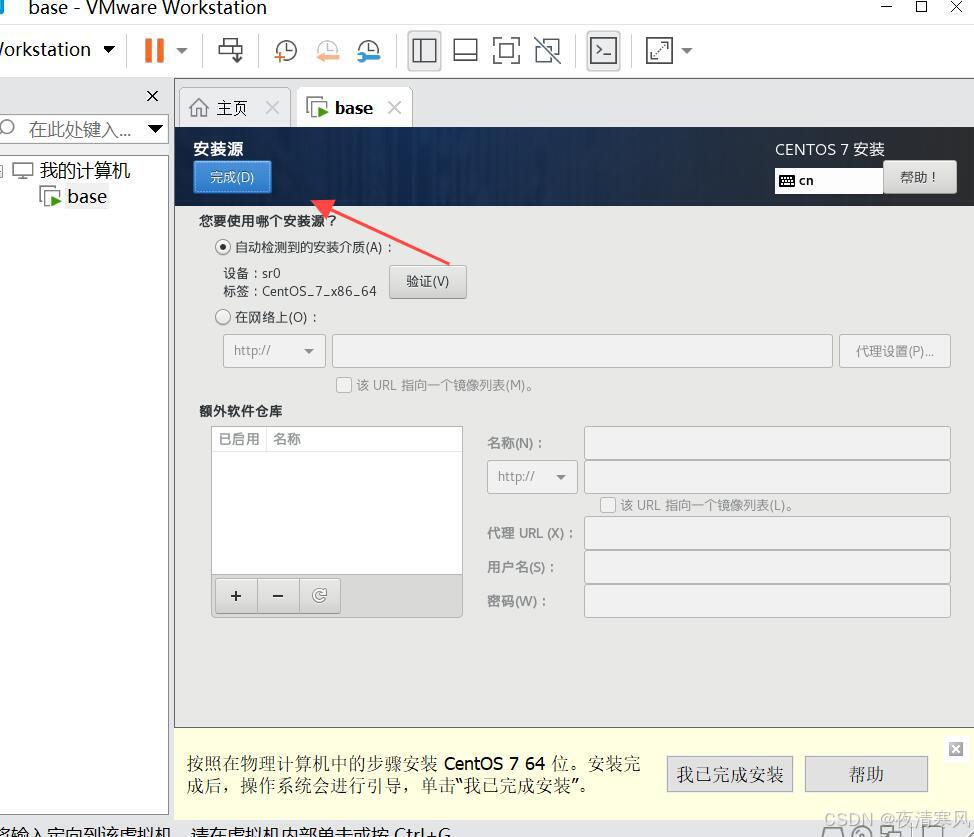The width and height of the screenshot is (974, 837).
Task: Click the 密码(W) input field
Action: [x=767, y=601]
